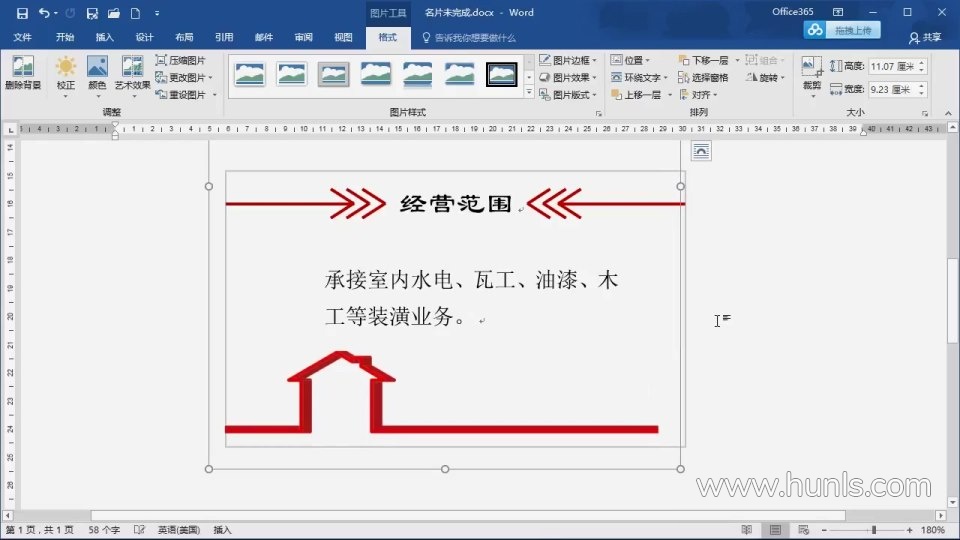This screenshot has width=960, height=540.
Task: Open the Selection Pane (选择窗格)
Action: point(703,77)
